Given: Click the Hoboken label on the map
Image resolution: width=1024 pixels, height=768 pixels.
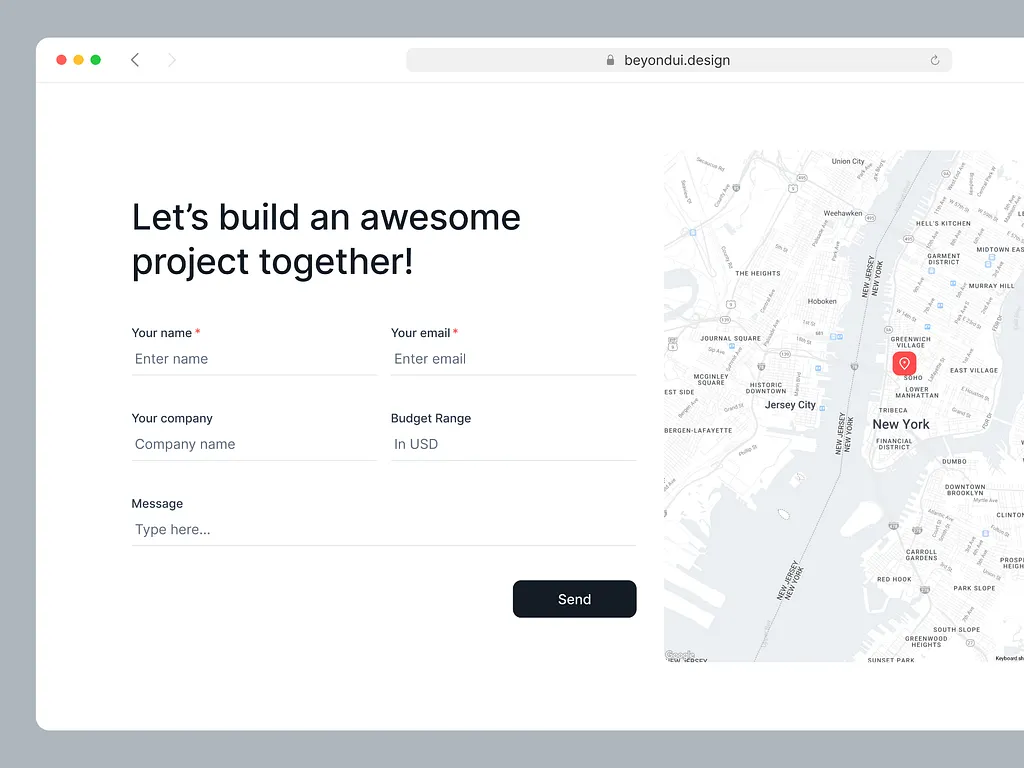Looking at the screenshot, I should (x=822, y=301).
